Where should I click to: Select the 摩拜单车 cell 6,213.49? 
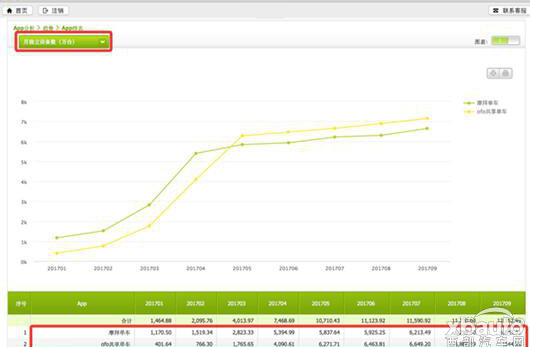420,332
